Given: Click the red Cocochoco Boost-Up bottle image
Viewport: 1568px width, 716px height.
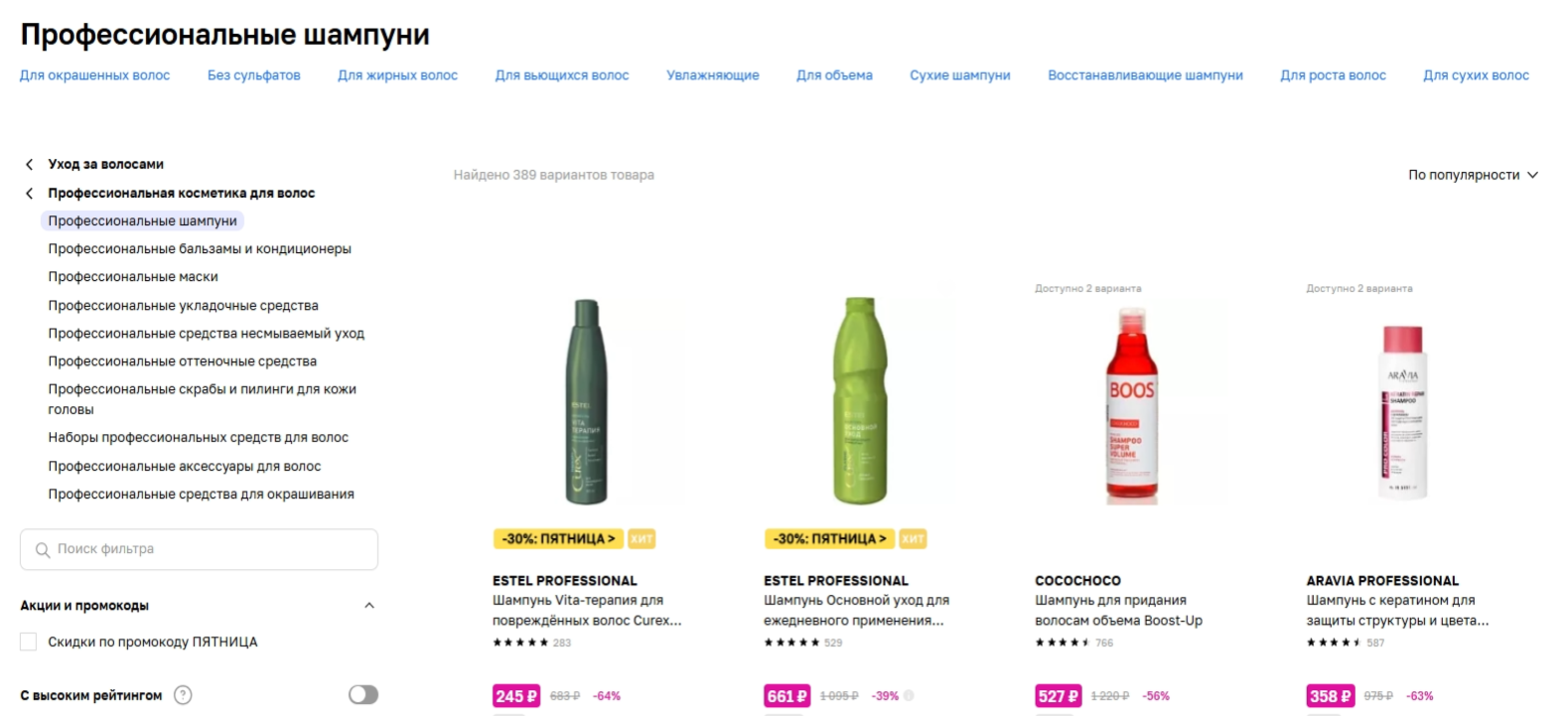Looking at the screenshot, I should click(1131, 404).
